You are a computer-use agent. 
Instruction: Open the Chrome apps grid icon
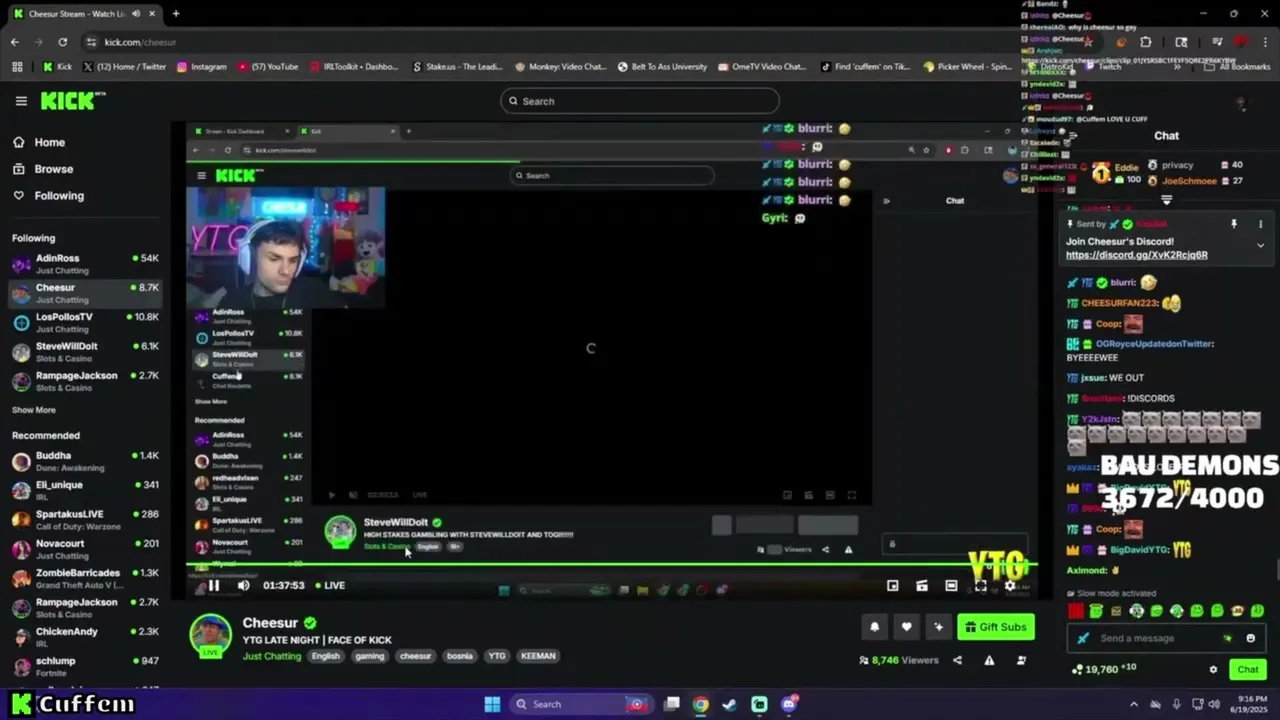click(x=17, y=67)
